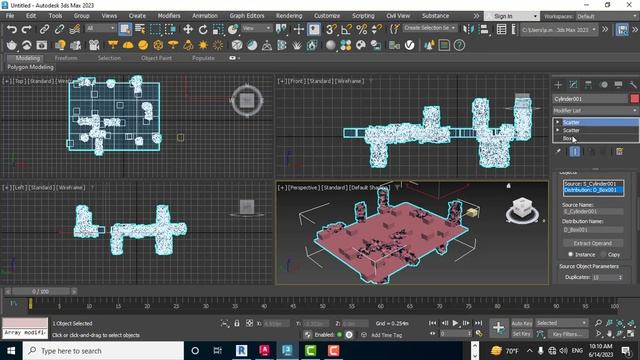
Task: Click the Auto Key button
Action: (522, 323)
